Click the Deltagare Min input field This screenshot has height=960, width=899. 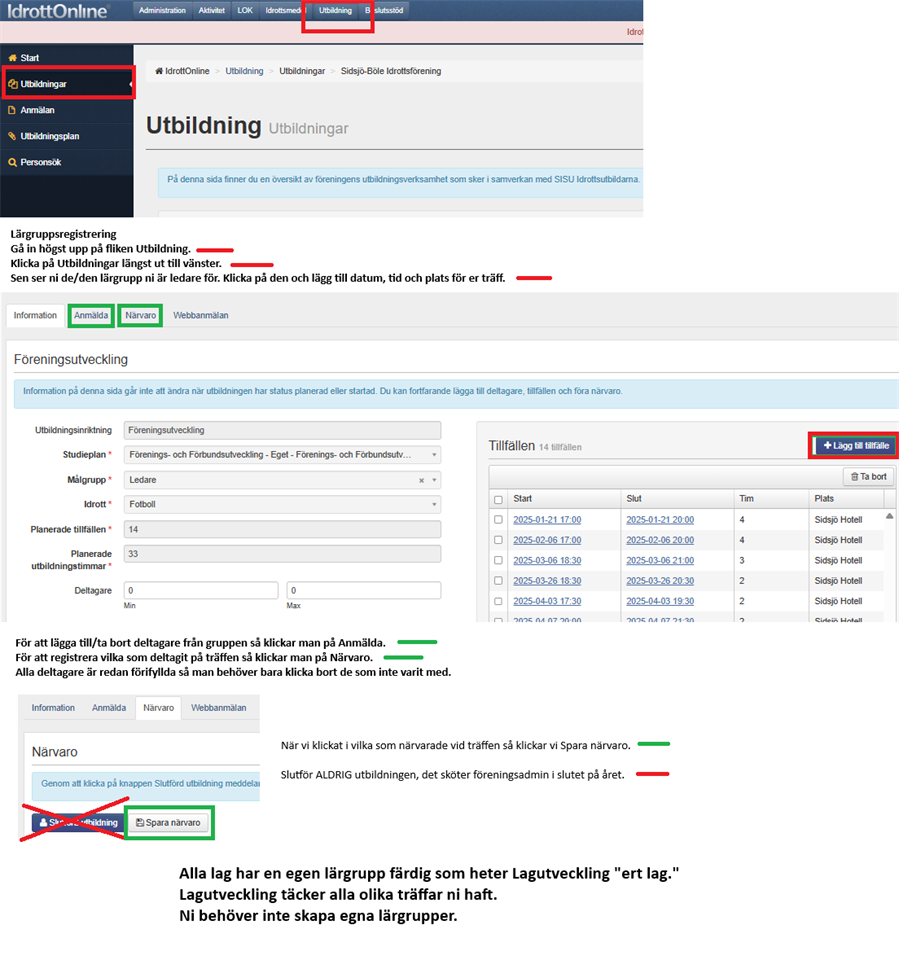[200, 591]
